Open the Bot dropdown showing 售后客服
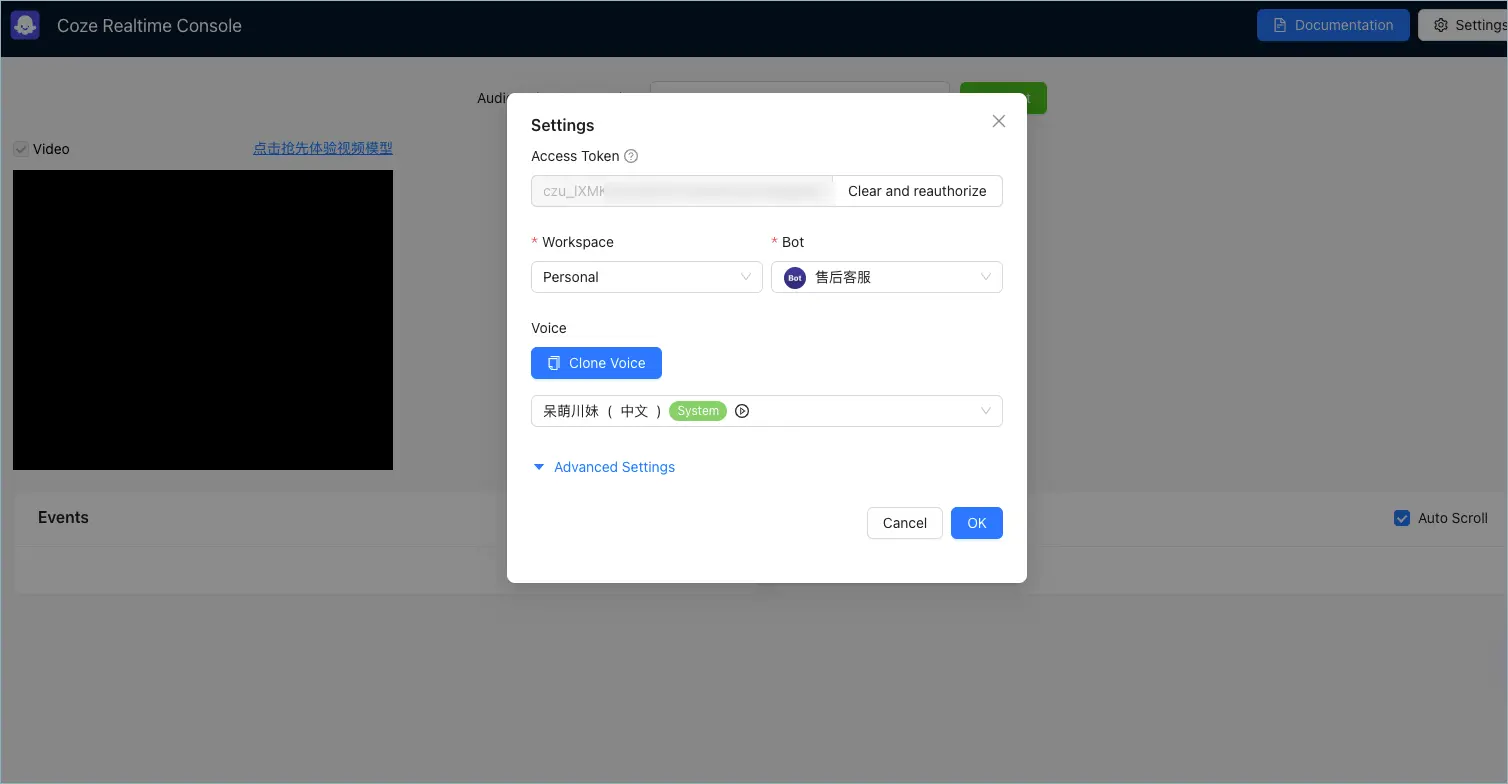1508x784 pixels. coord(887,277)
